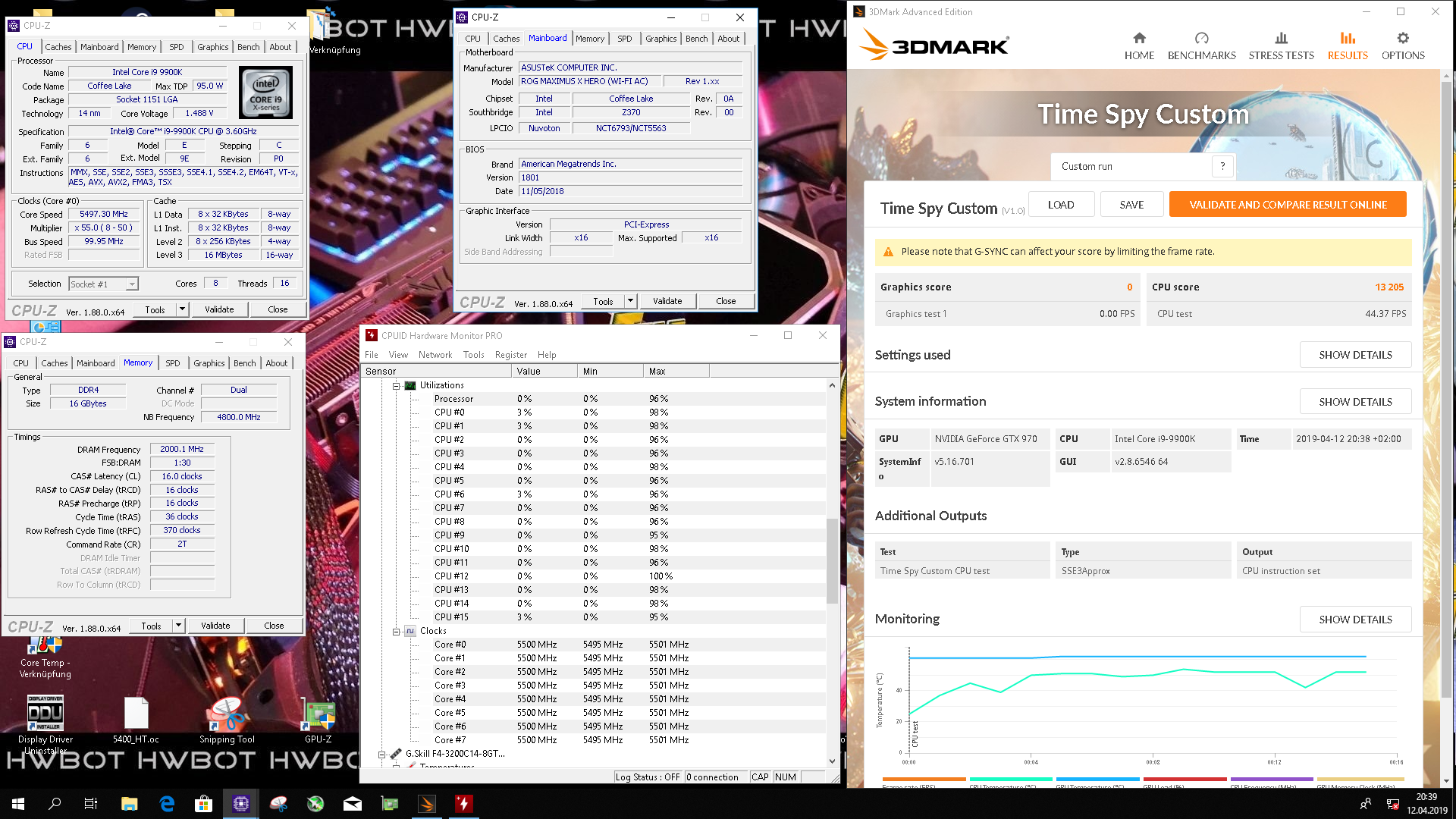1456x819 pixels.
Task: Open the Network menu in HWMonitor
Action: tap(435, 355)
